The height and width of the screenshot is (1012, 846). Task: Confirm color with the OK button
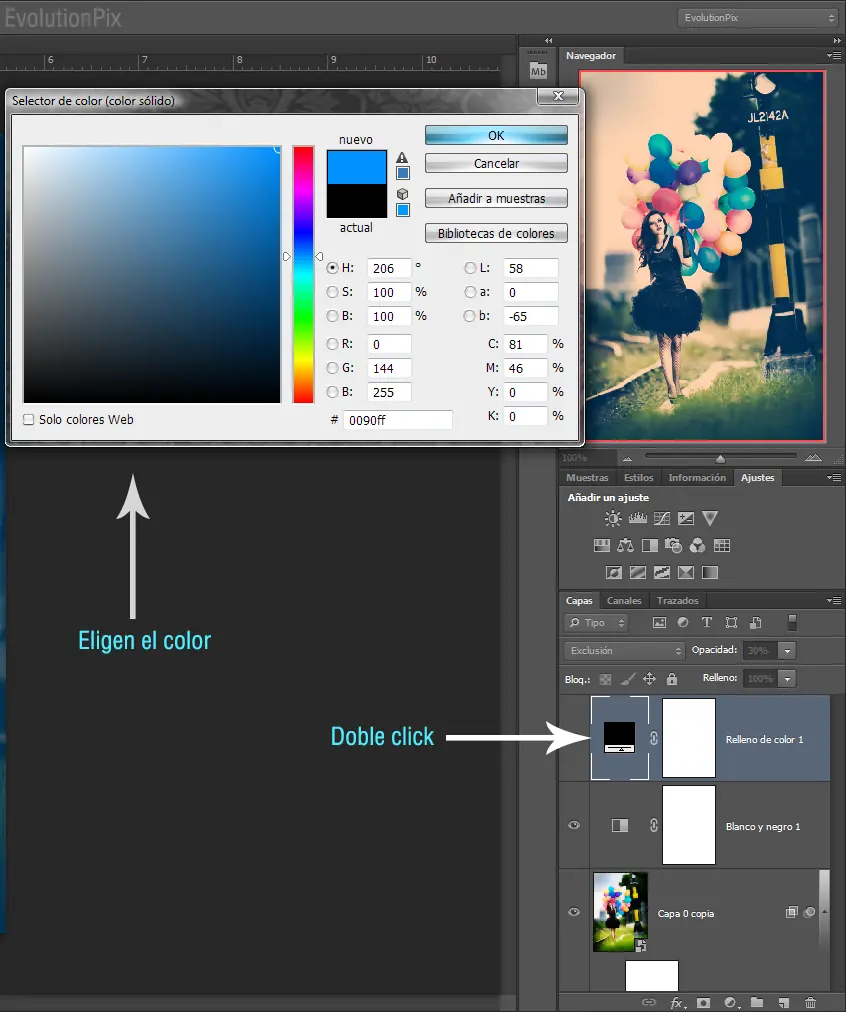point(496,136)
